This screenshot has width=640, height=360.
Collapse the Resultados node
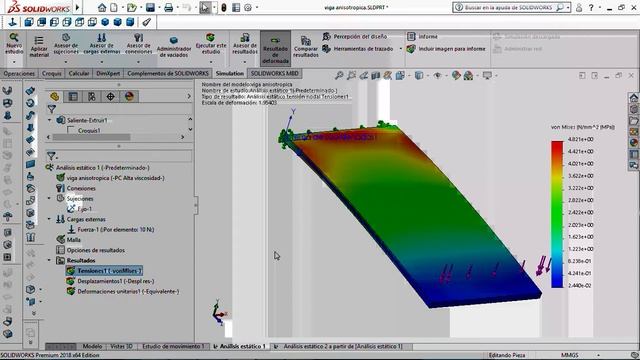coord(49,260)
